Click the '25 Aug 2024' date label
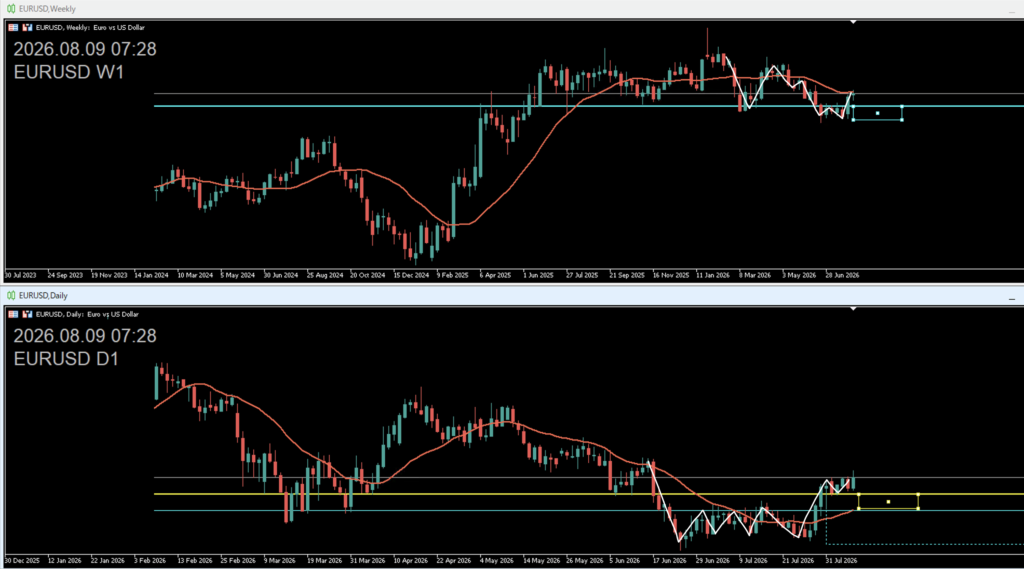1024x569 pixels. click(x=325, y=275)
